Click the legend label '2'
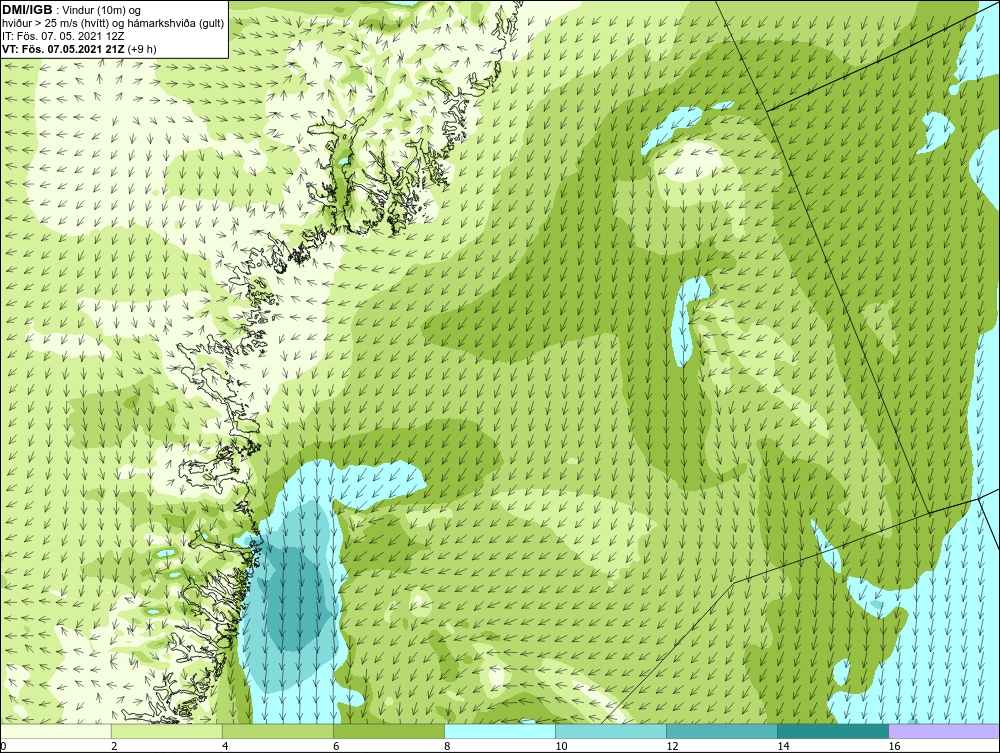This screenshot has height=753, width=1000. coord(114,746)
